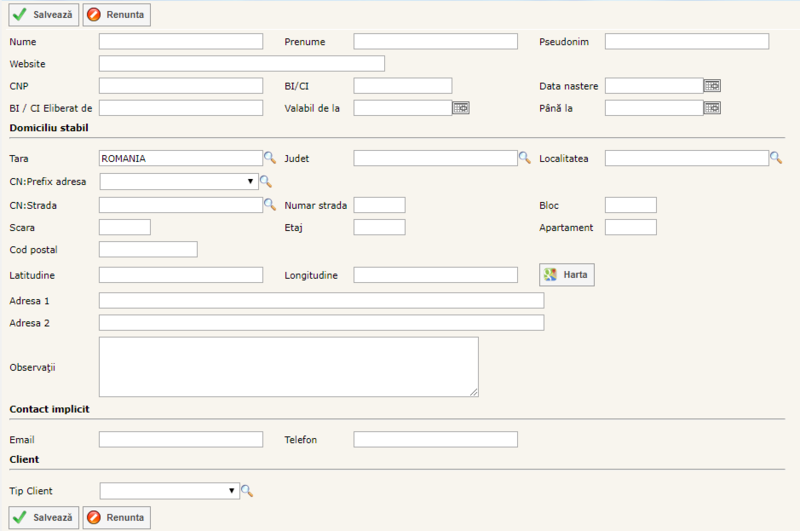
Task: Click the search magnifier next to Localitatea
Action: click(775, 158)
